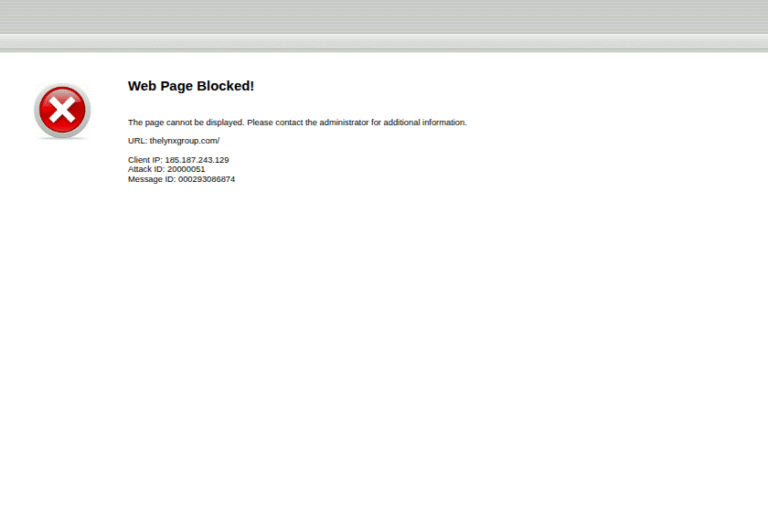Click the "Web Page Blocked!" heading
Viewport: 768px width, 512px height.
(x=191, y=86)
